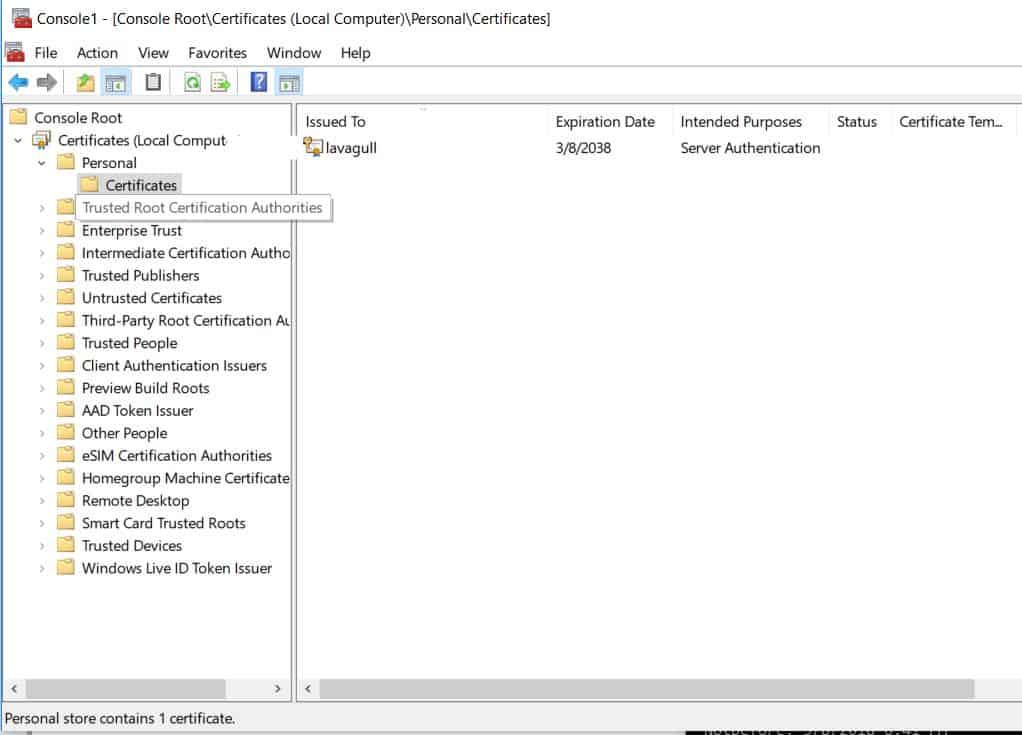Expand the Windows Live ID Token Issuer node

[42, 568]
